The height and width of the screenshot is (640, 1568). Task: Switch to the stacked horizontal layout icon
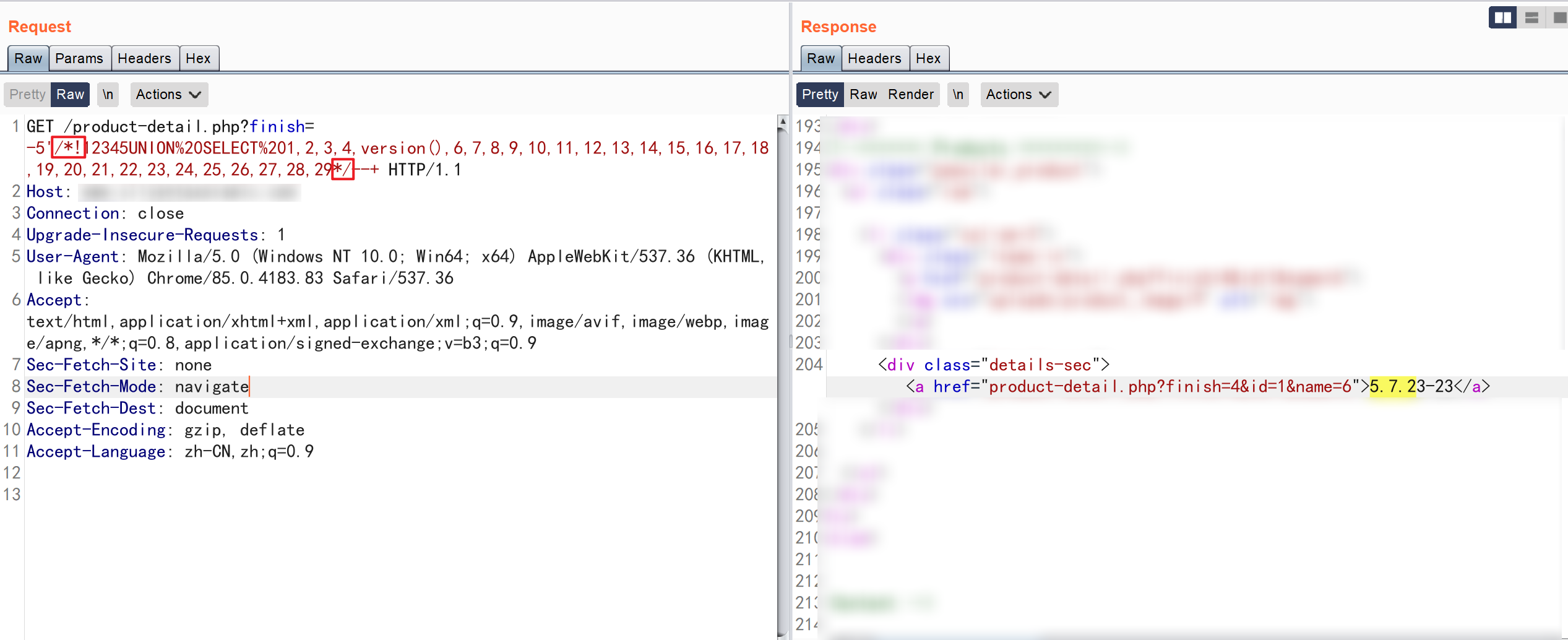click(x=1531, y=17)
